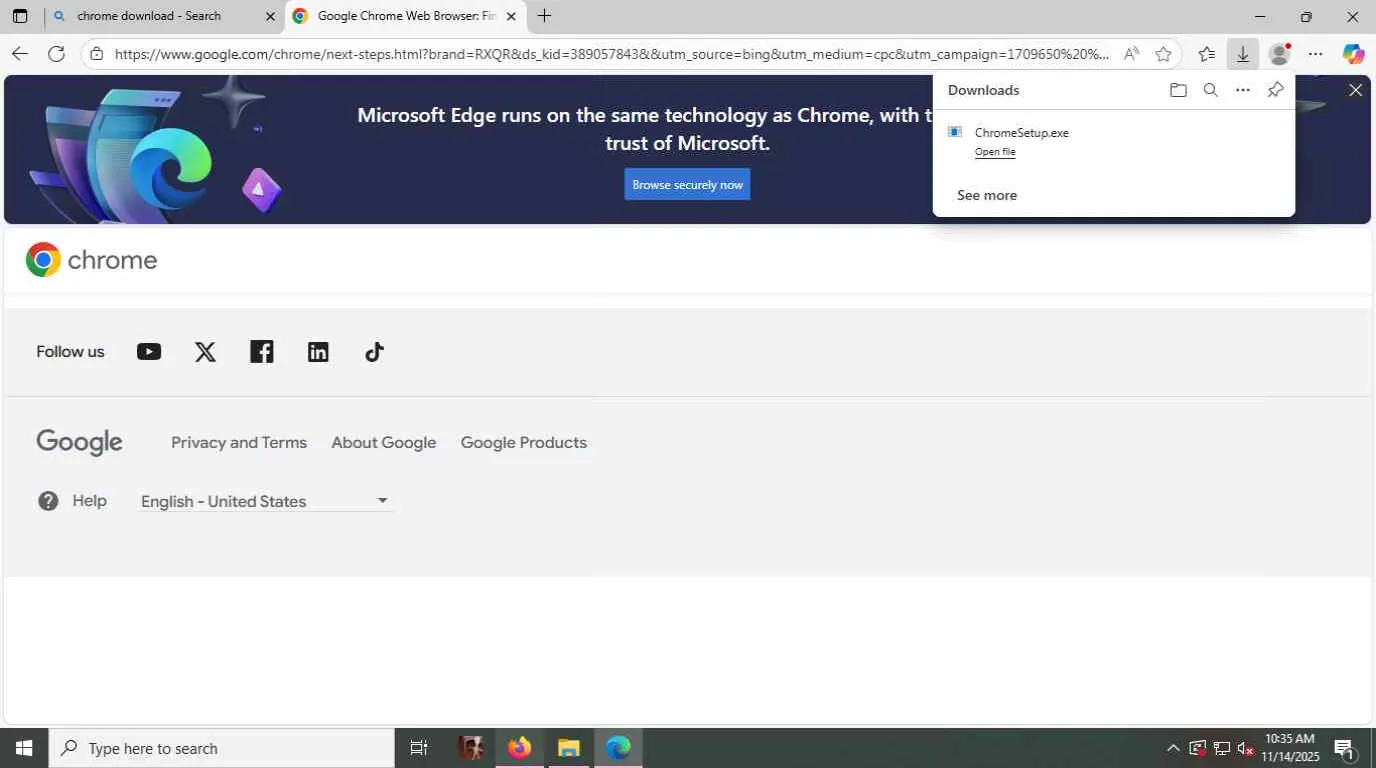This screenshot has width=1376, height=768.
Task: Dismiss the Microsoft Edge banner
Action: point(1355,90)
